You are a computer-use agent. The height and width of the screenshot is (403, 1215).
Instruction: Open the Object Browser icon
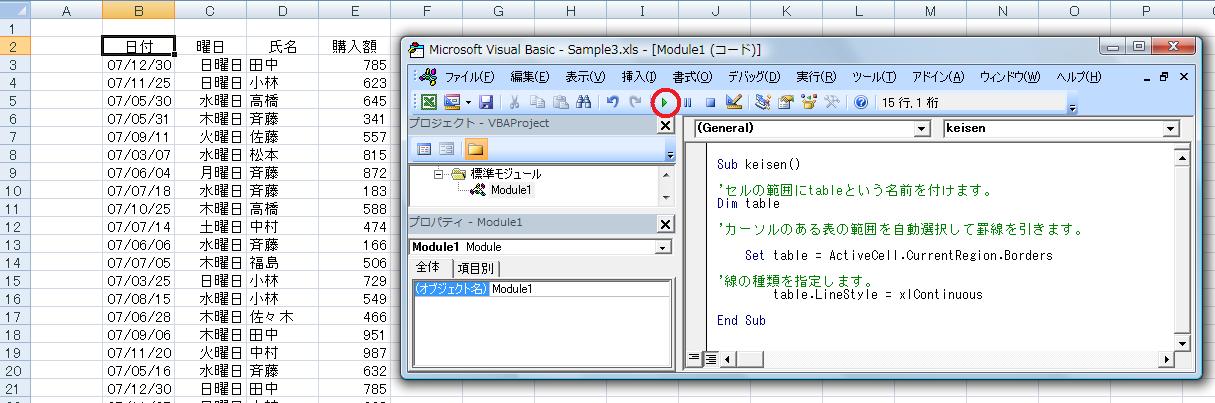click(x=809, y=102)
